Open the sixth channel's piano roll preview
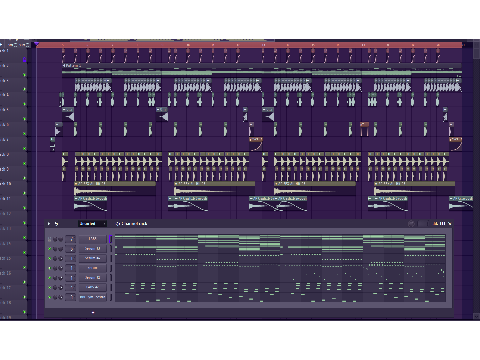 point(280,287)
